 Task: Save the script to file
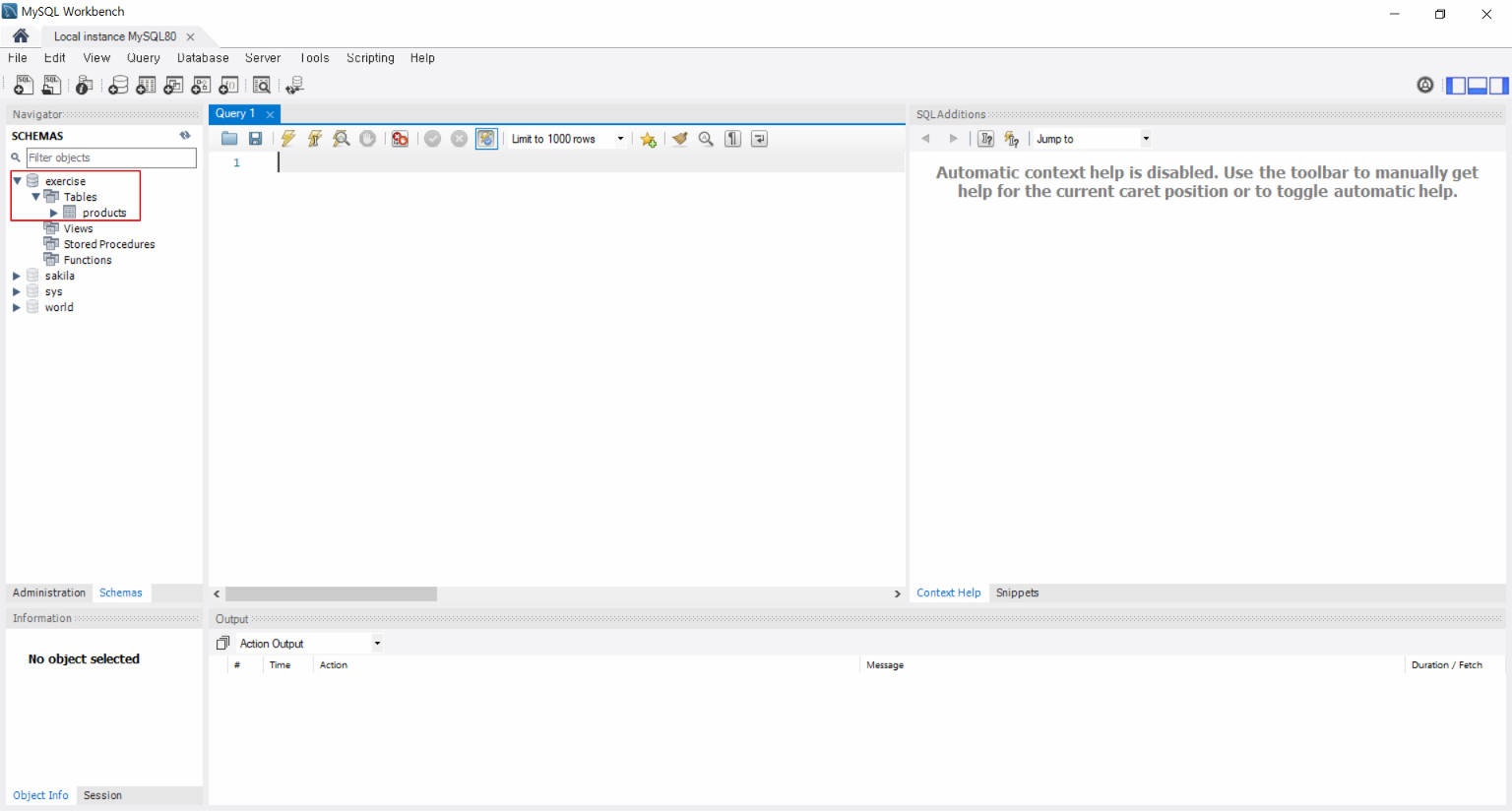(255, 139)
